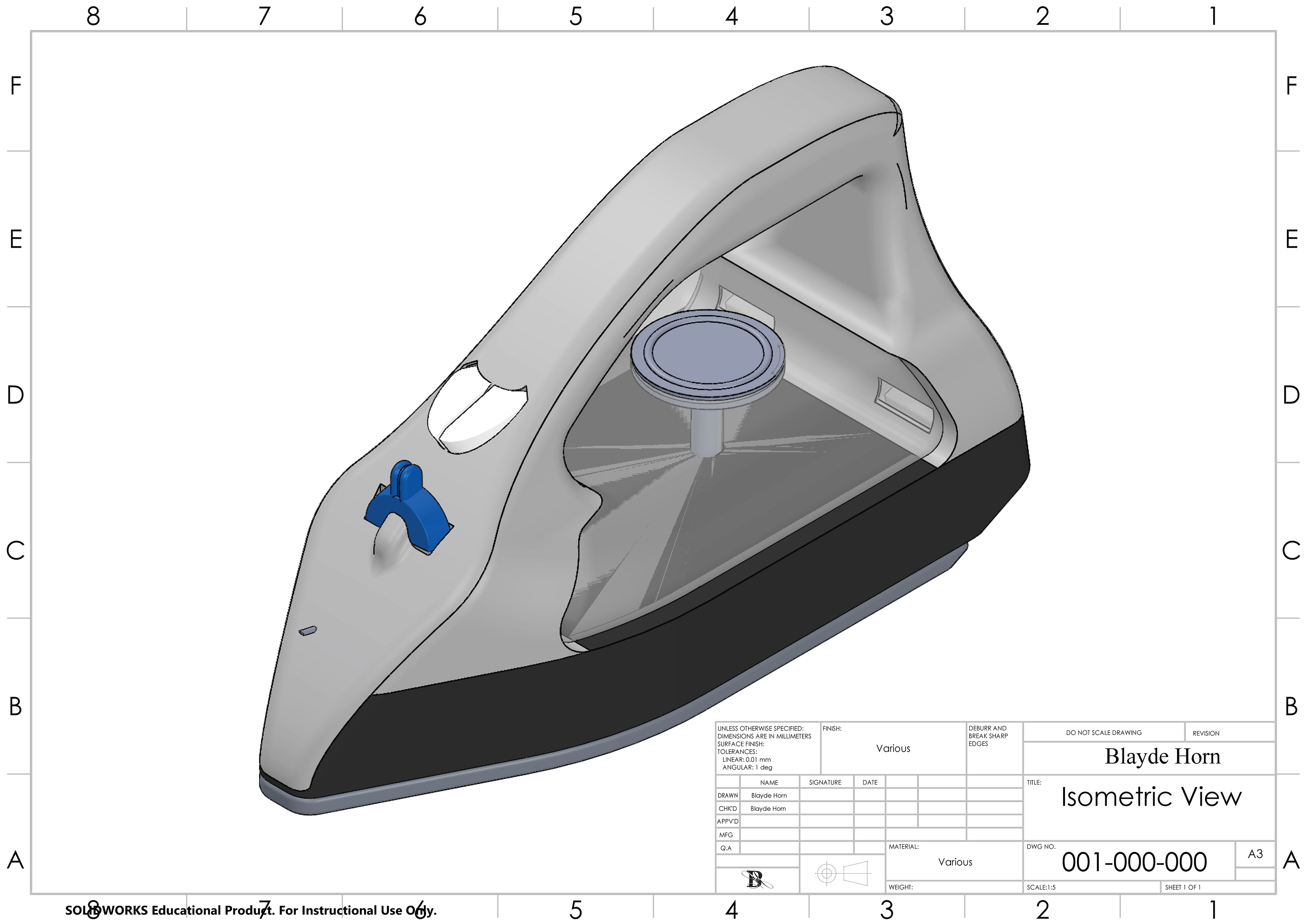Click the A3 sheet size cell
This screenshot has height=924, width=1307.
(x=1255, y=854)
